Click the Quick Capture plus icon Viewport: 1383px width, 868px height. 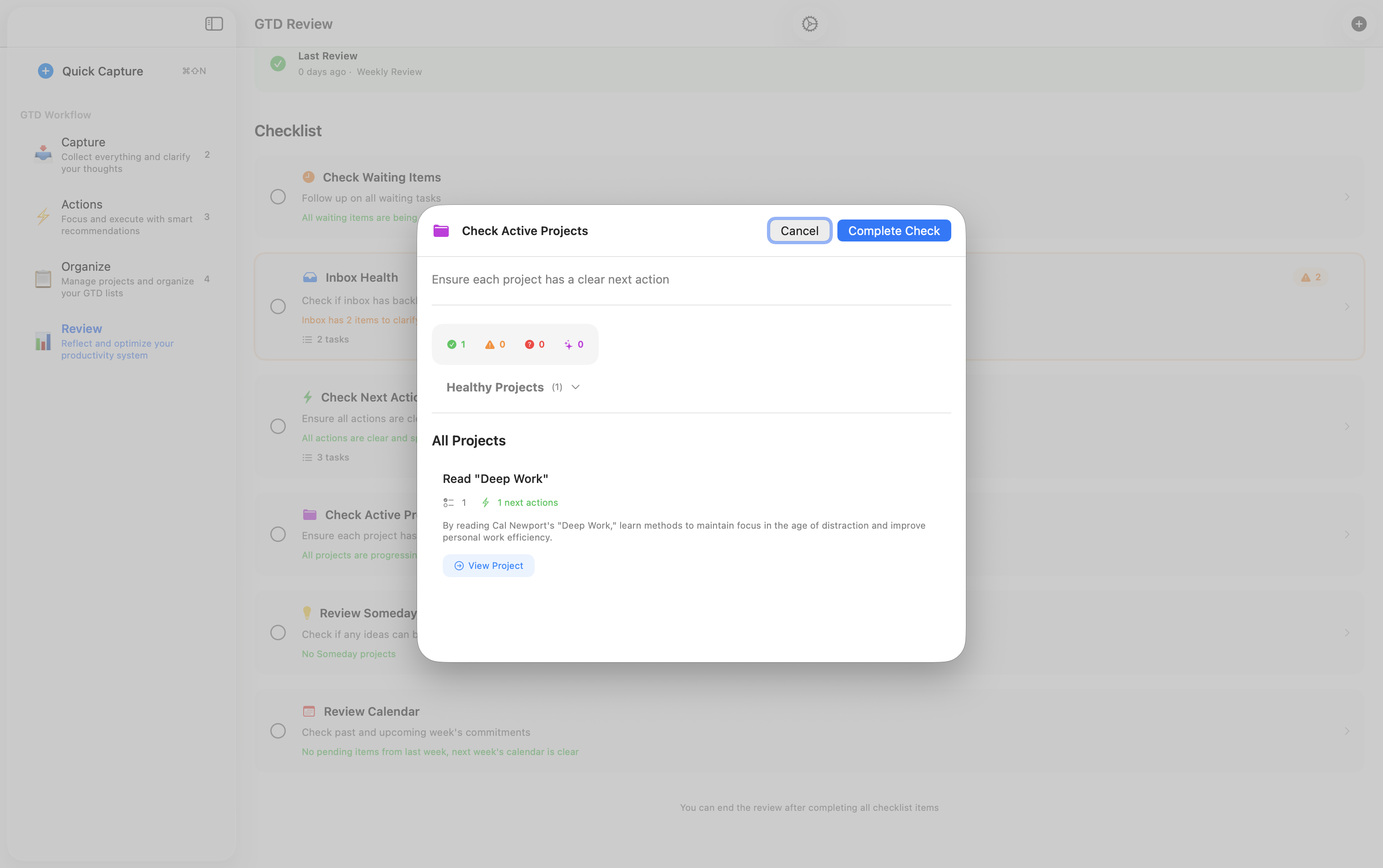[x=45, y=70]
